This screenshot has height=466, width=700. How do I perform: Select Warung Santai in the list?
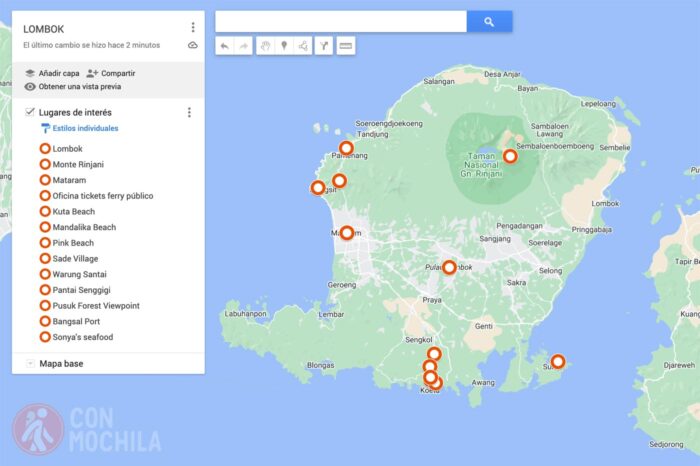coord(74,274)
